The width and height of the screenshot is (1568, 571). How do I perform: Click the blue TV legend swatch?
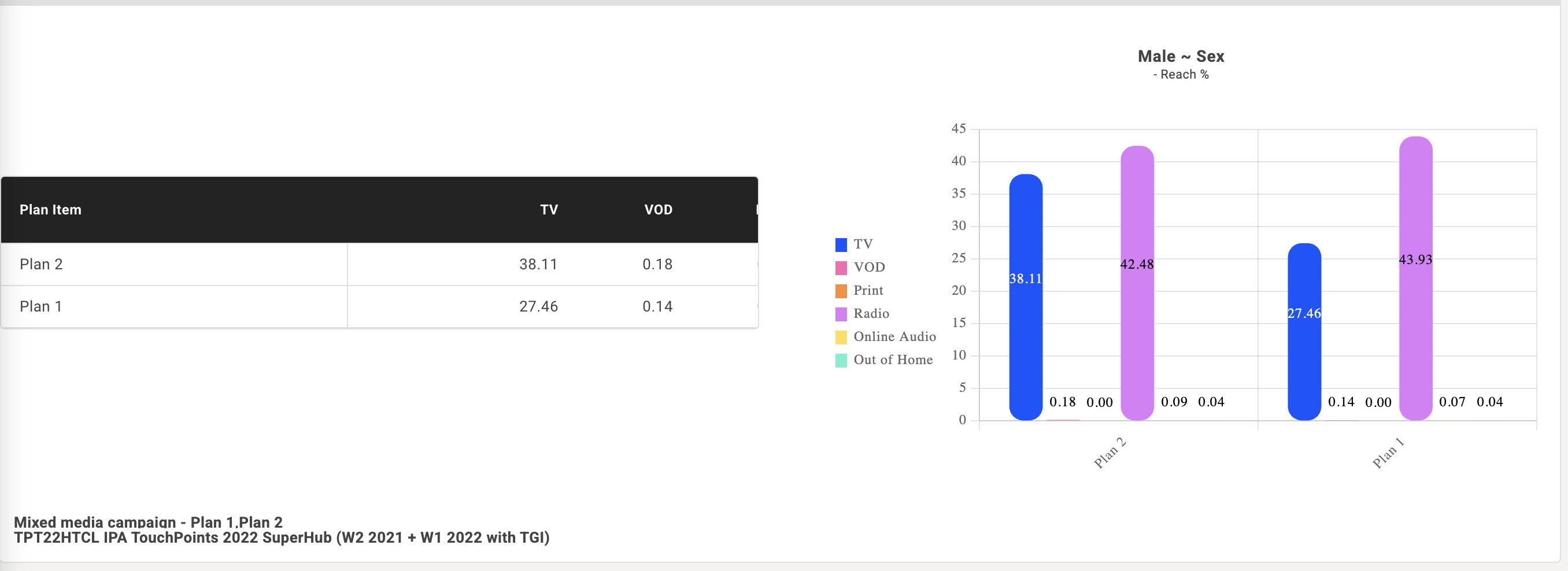[x=841, y=244]
